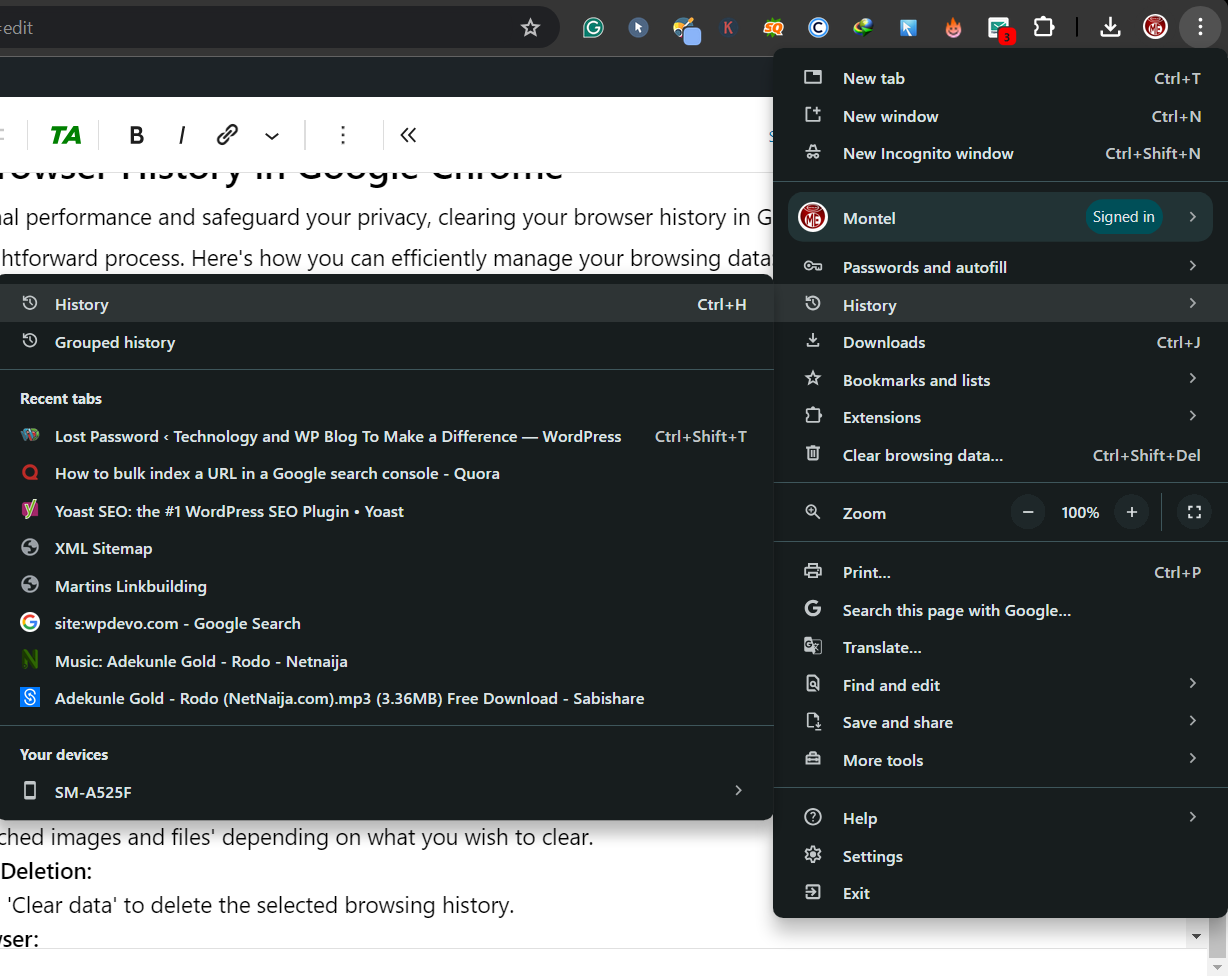Open mail extension with red 3 badge
The width and height of the screenshot is (1228, 976).
[x=999, y=29]
